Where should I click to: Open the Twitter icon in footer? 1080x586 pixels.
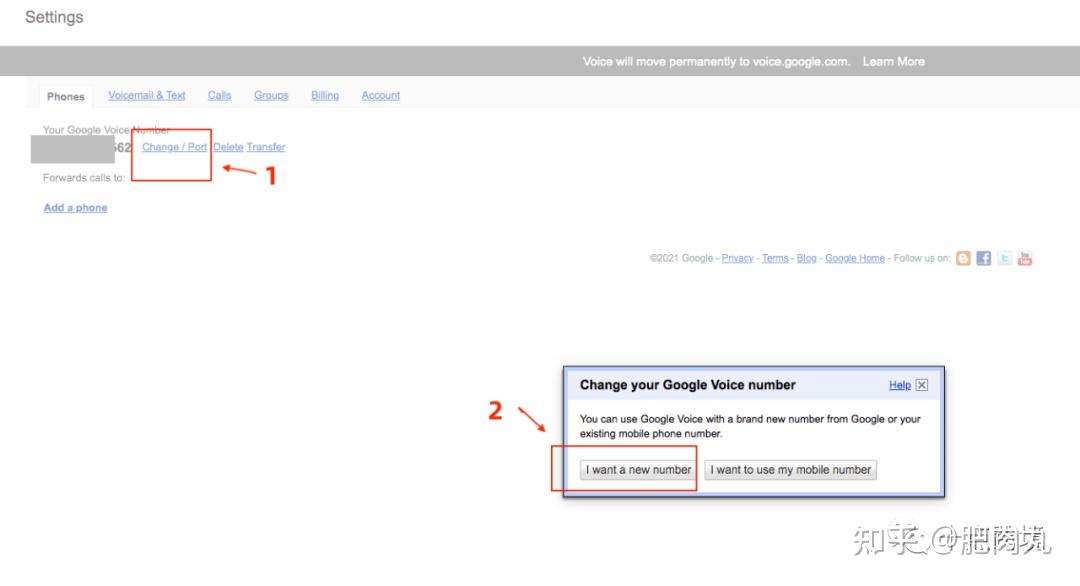1004,259
